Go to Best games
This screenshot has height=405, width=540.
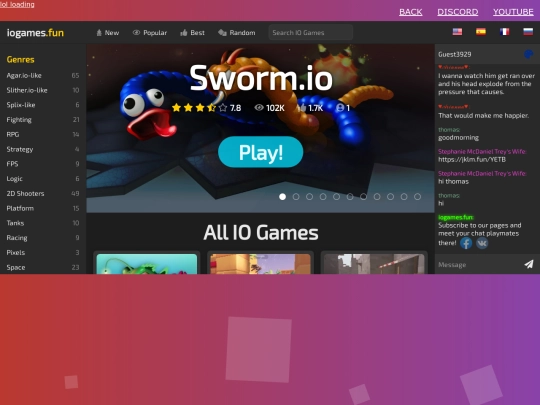click(x=192, y=33)
